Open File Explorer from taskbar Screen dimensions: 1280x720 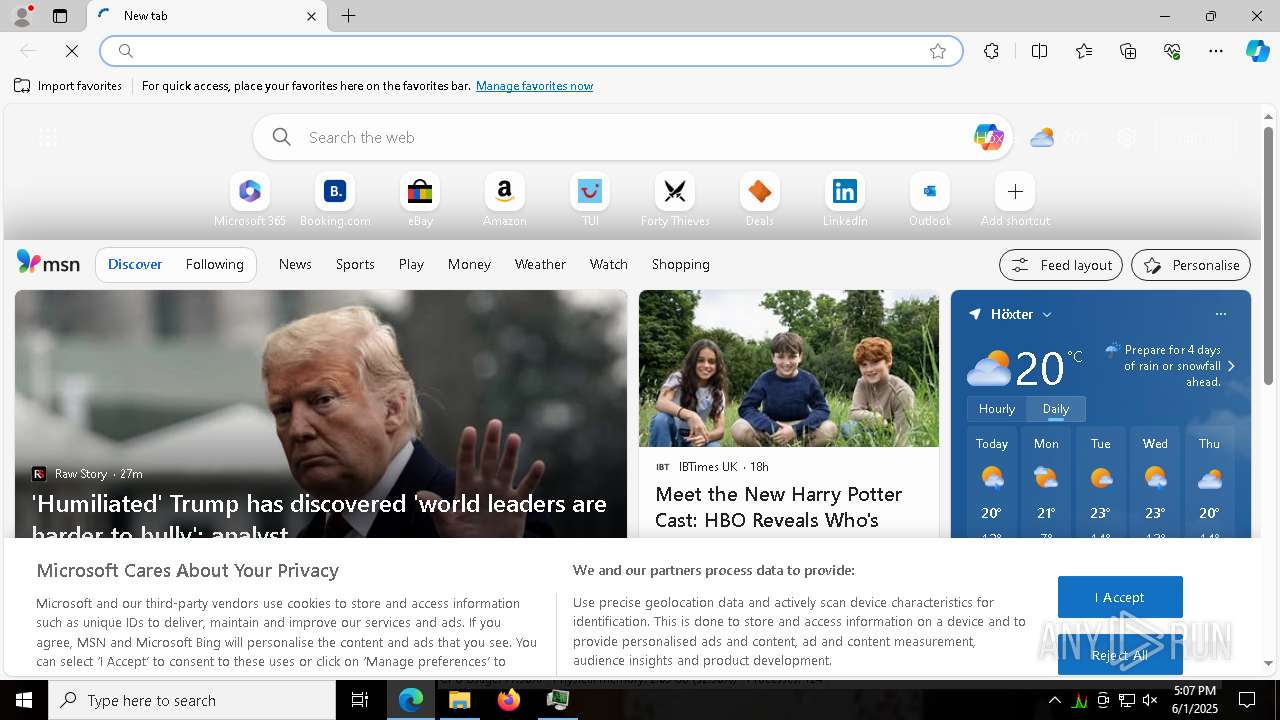coord(460,700)
